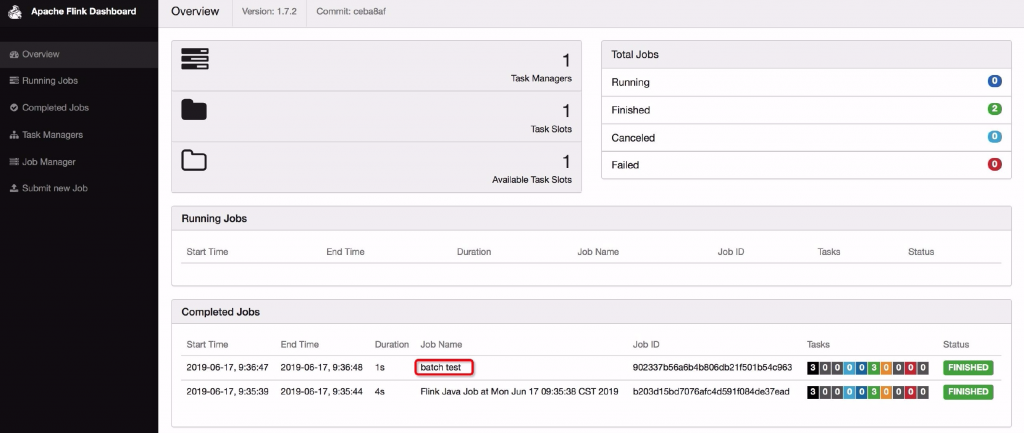Click the Task Managers server stack icon
Viewport: 1024px width, 433px height.
(195, 59)
